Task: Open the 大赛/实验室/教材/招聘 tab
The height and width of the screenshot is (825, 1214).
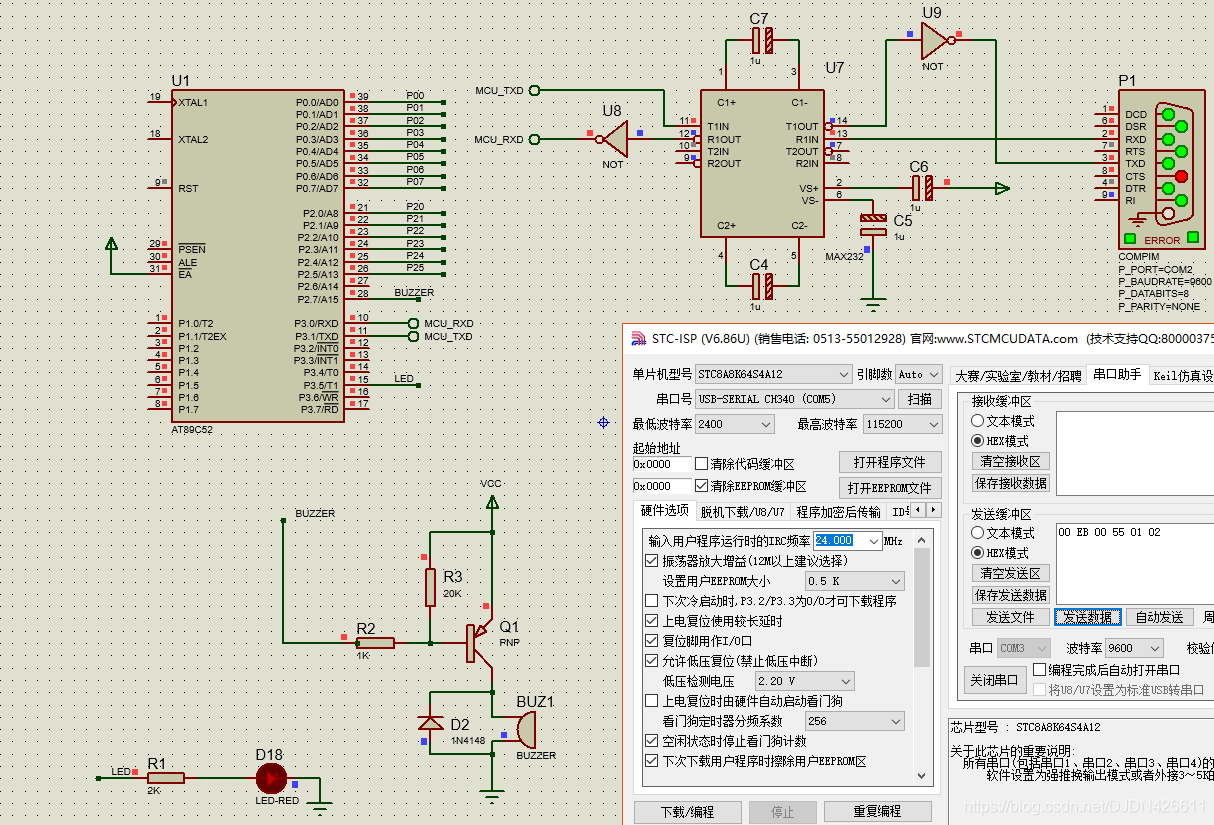Action: coord(1018,376)
